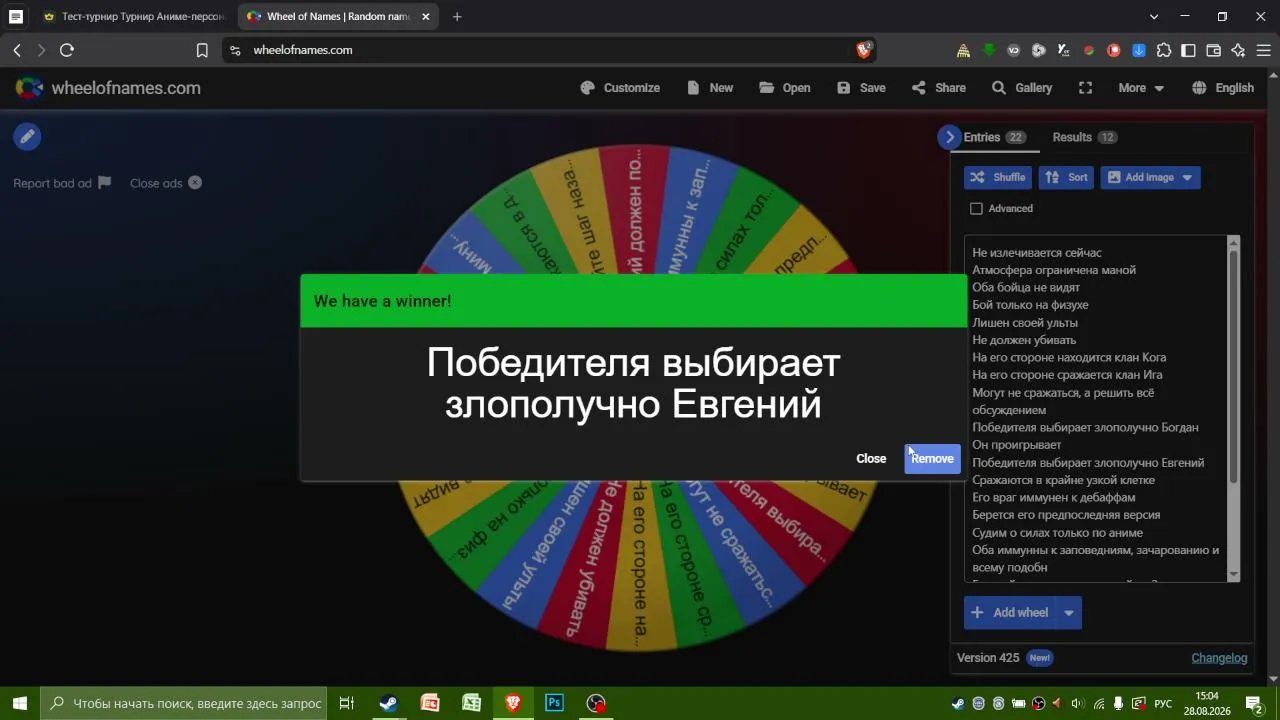Expand the Add image dropdown
This screenshot has height=720, width=1280.
click(1187, 177)
